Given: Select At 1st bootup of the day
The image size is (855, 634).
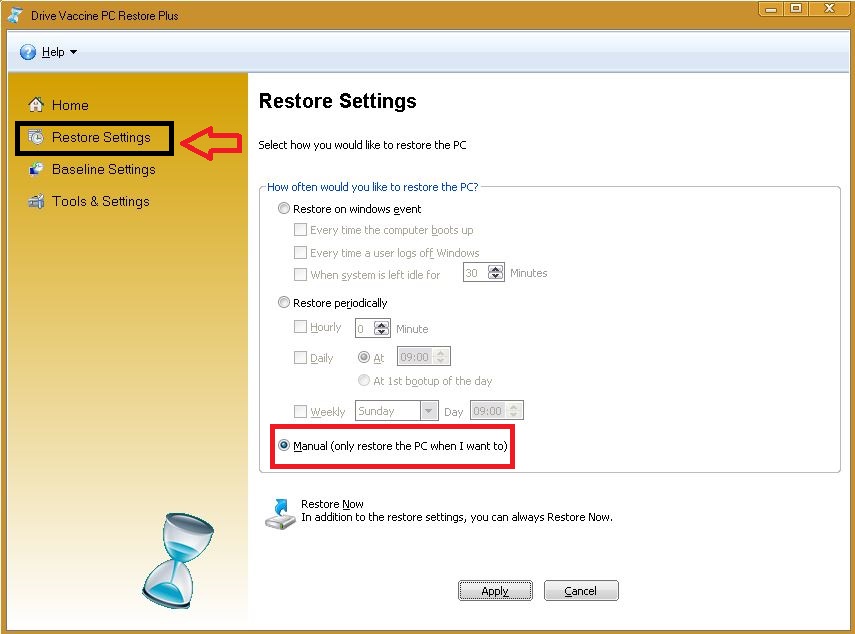Looking at the screenshot, I should tap(364, 381).
